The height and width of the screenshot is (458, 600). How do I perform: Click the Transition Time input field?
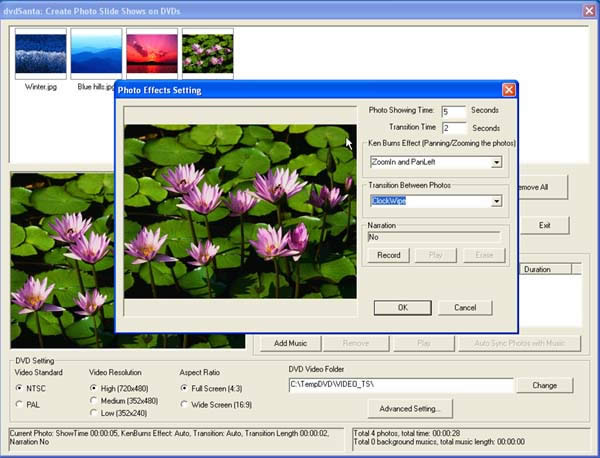tap(454, 128)
